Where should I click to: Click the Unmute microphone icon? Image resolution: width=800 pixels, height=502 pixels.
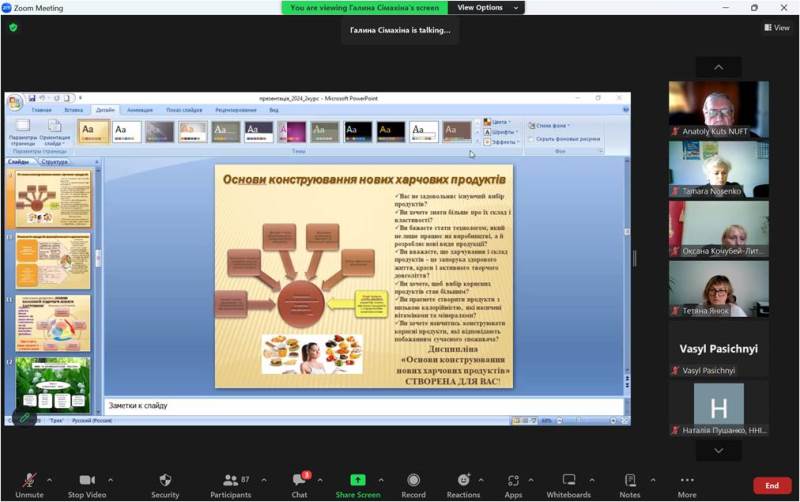tap(29, 480)
